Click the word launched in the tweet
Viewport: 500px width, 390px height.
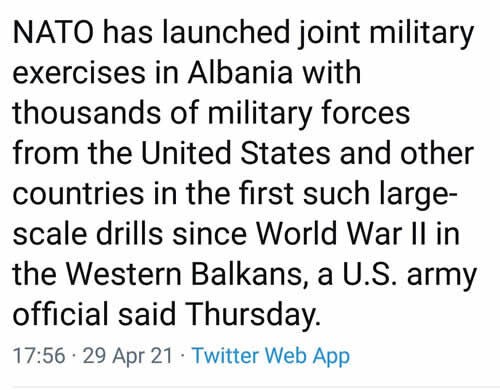226,32
